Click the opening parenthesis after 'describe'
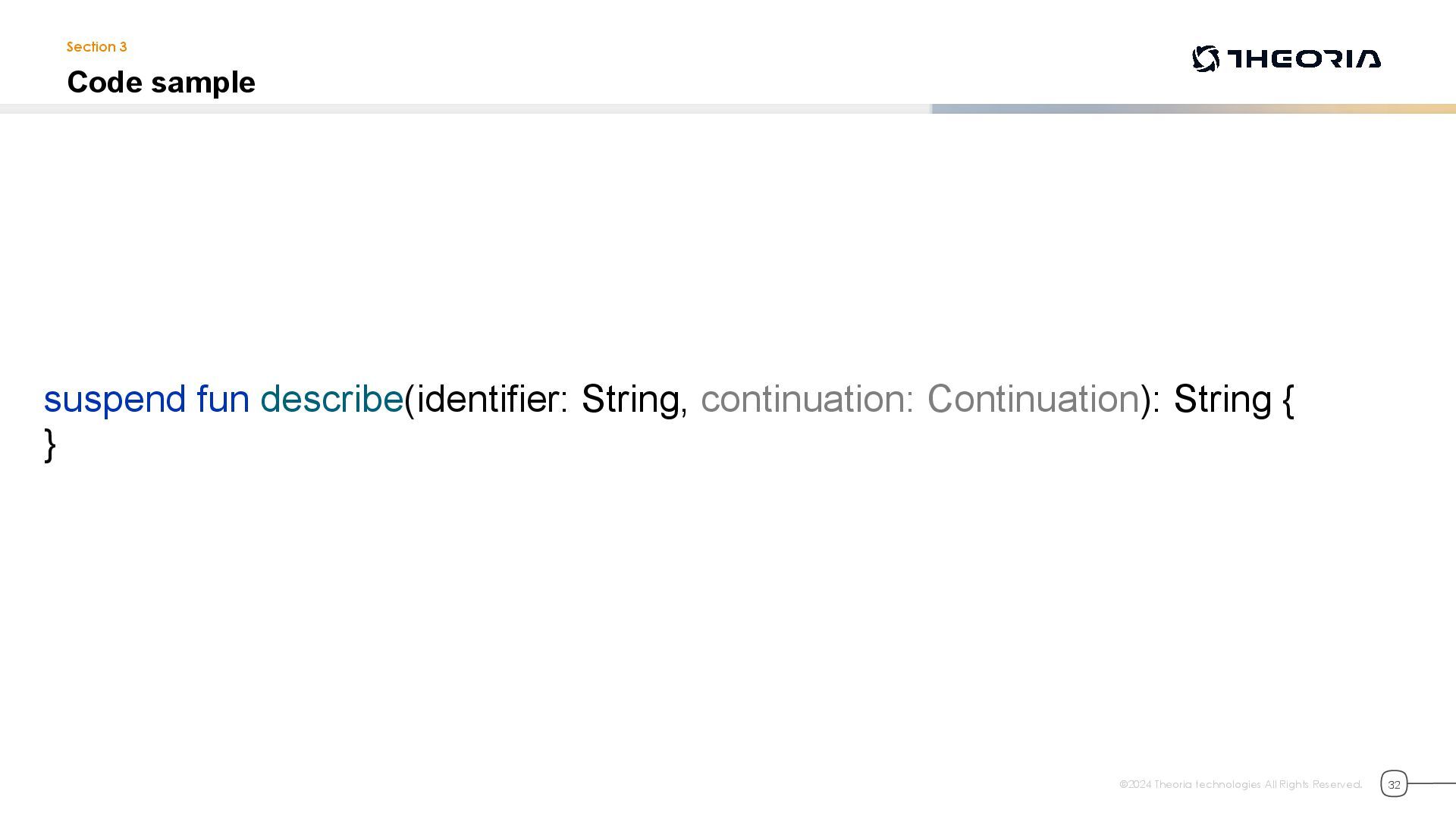The height and width of the screenshot is (819, 1456). tap(409, 400)
